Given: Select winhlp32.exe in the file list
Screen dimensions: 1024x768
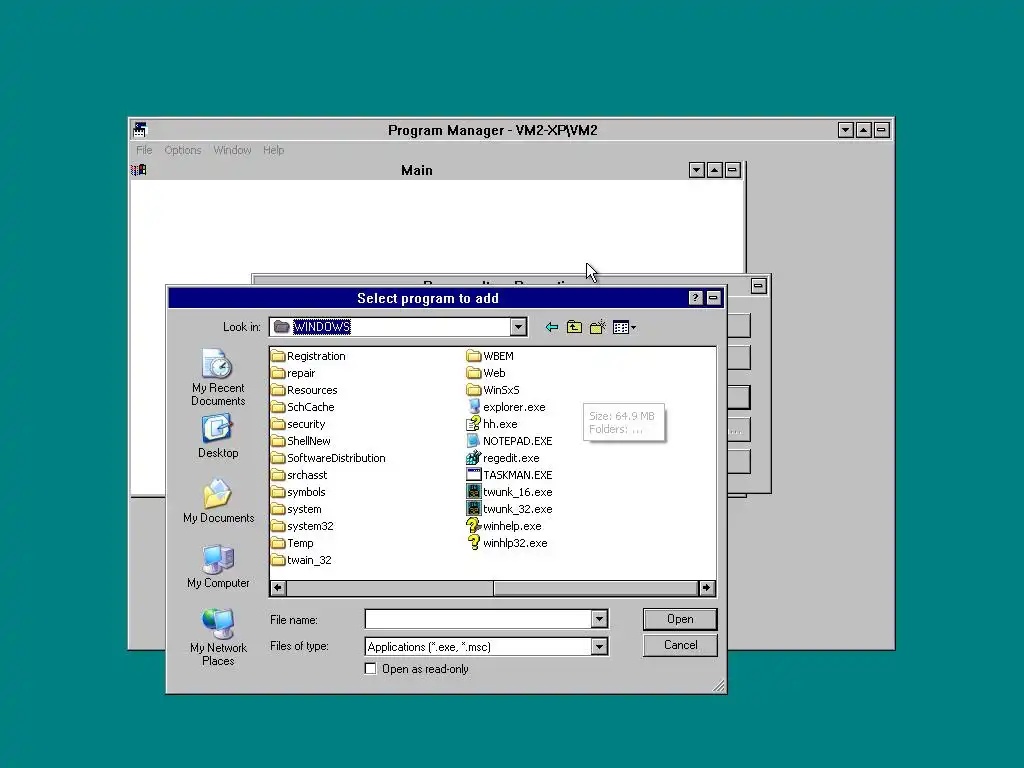Looking at the screenshot, I should coord(507,543).
